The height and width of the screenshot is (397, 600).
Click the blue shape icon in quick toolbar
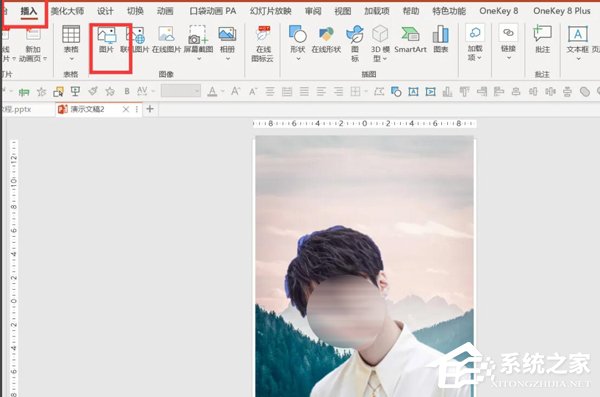click(396, 91)
